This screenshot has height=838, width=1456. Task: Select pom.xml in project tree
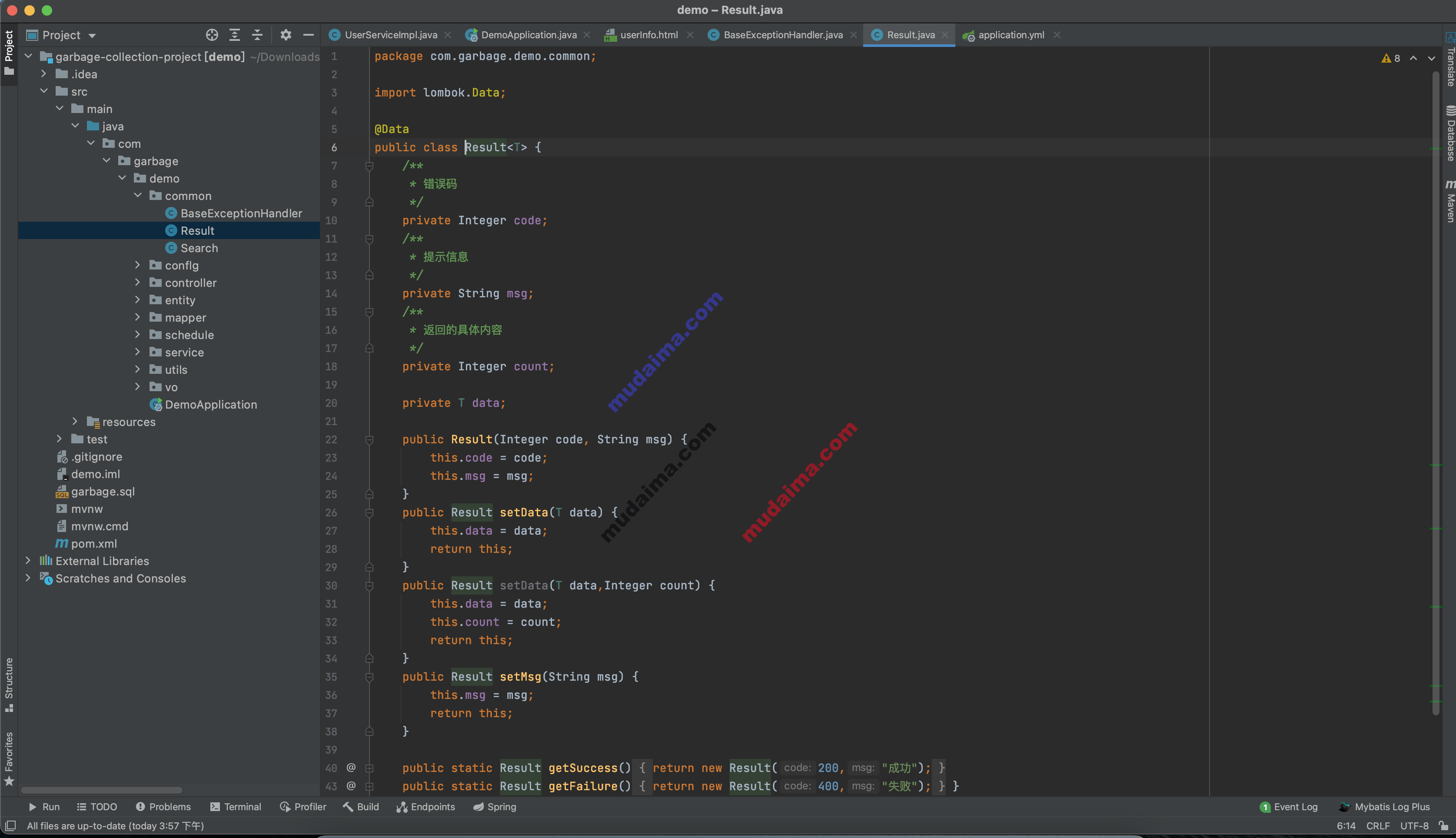point(94,544)
